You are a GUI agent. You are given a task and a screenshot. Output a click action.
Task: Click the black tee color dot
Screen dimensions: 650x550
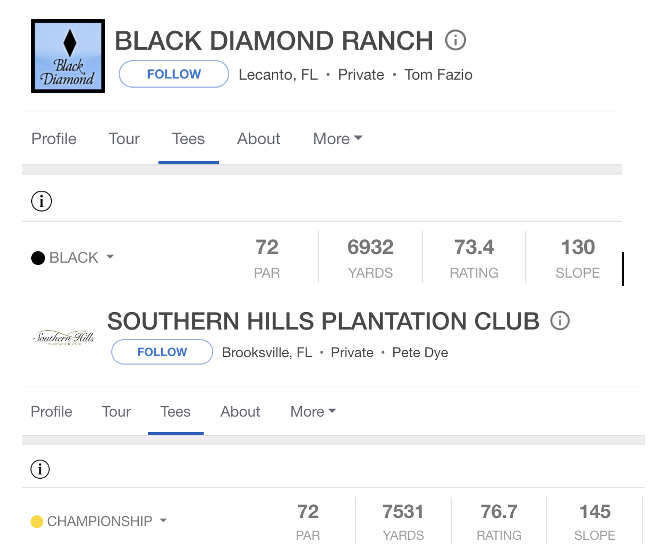pos(38,258)
